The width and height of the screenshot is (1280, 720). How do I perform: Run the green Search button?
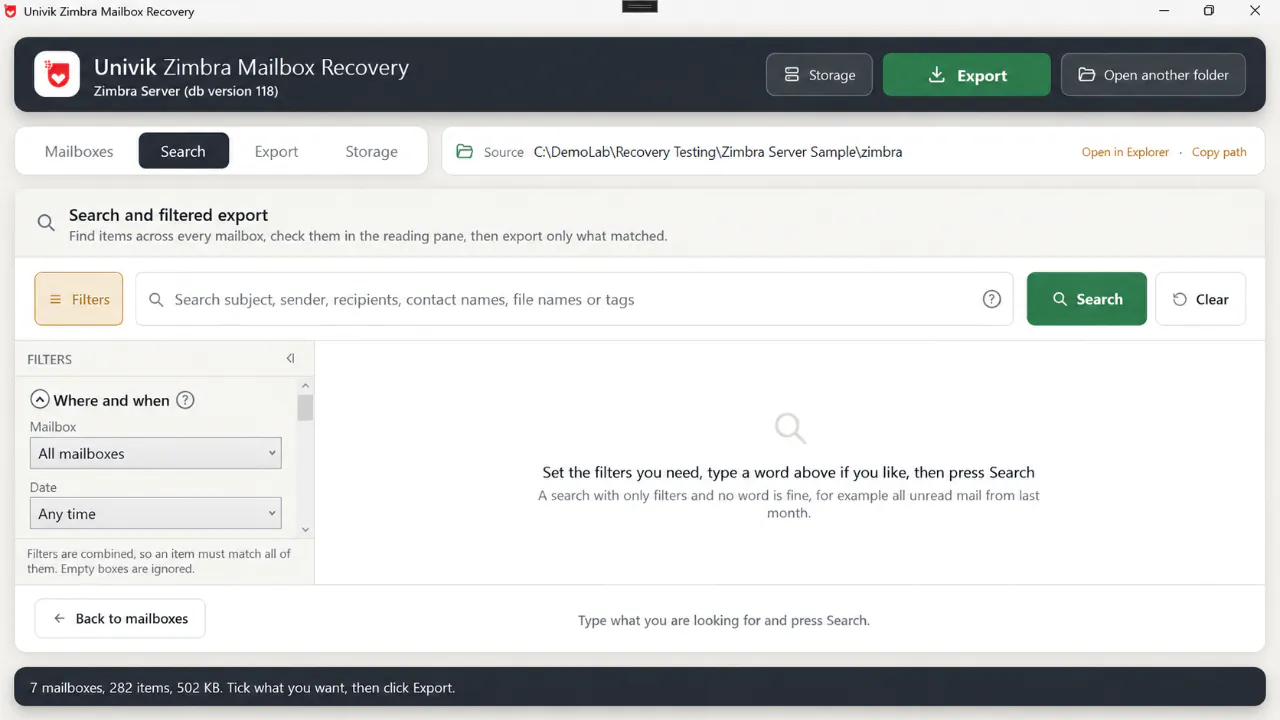point(1087,299)
